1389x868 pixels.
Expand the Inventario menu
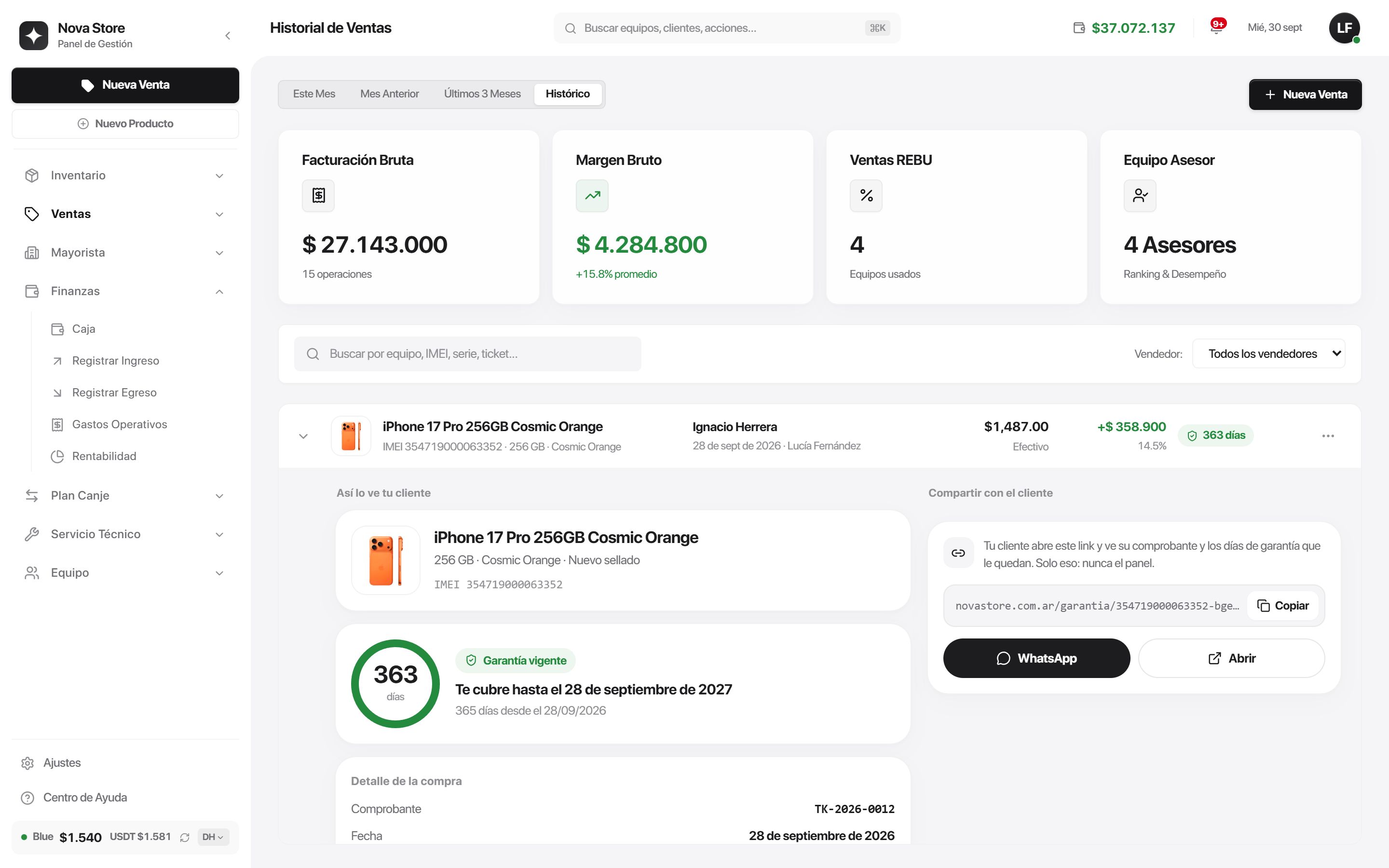click(x=125, y=176)
